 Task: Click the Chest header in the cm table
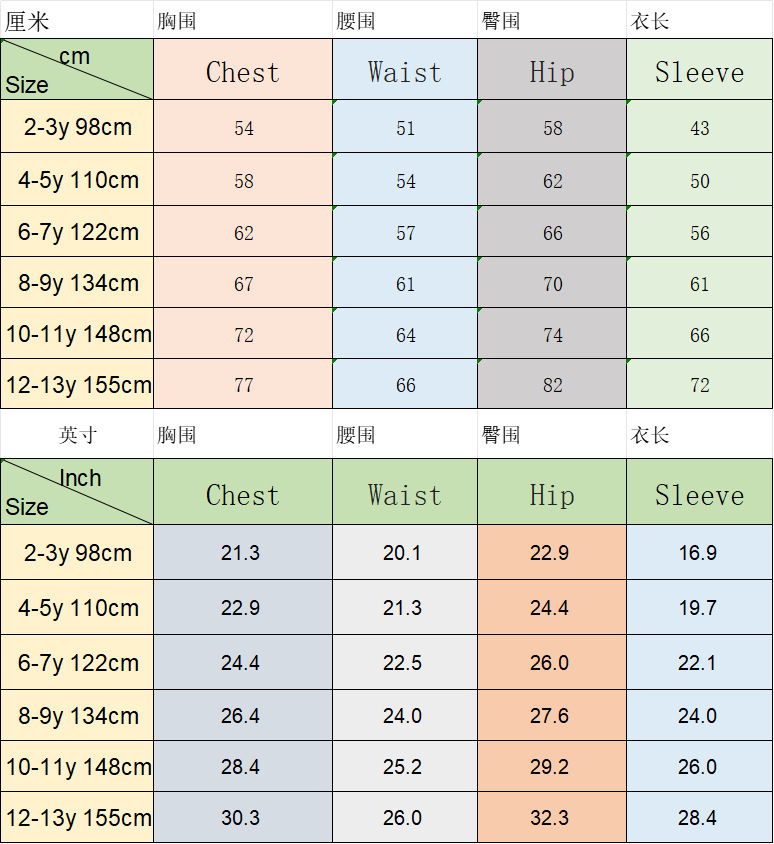tap(243, 72)
